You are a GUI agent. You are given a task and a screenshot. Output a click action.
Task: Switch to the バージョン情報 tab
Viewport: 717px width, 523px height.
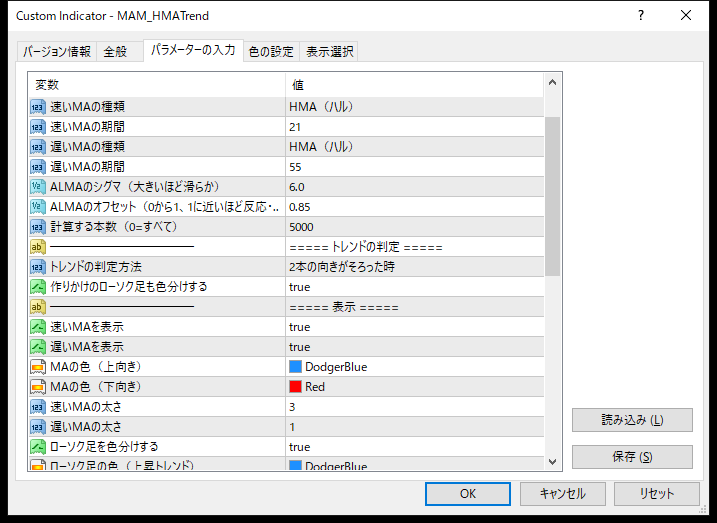point(57,52)
